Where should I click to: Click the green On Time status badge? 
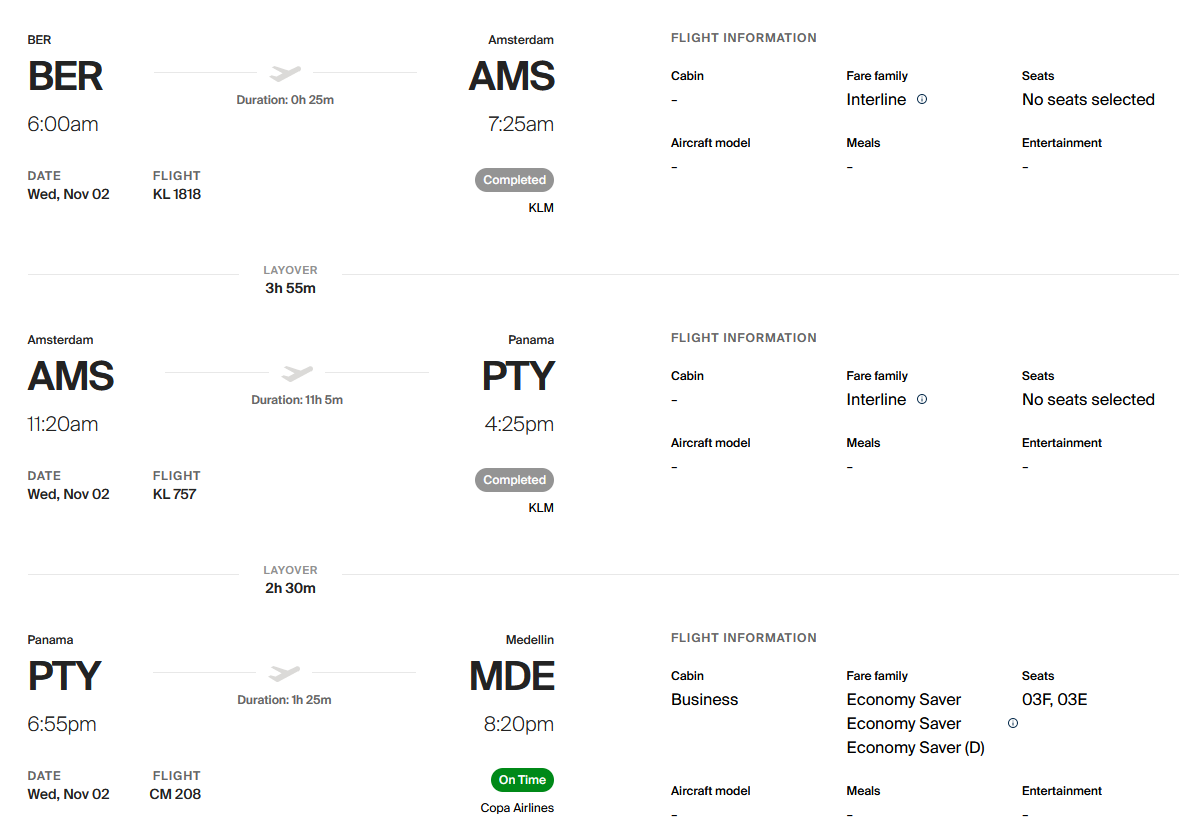[522, 780]
